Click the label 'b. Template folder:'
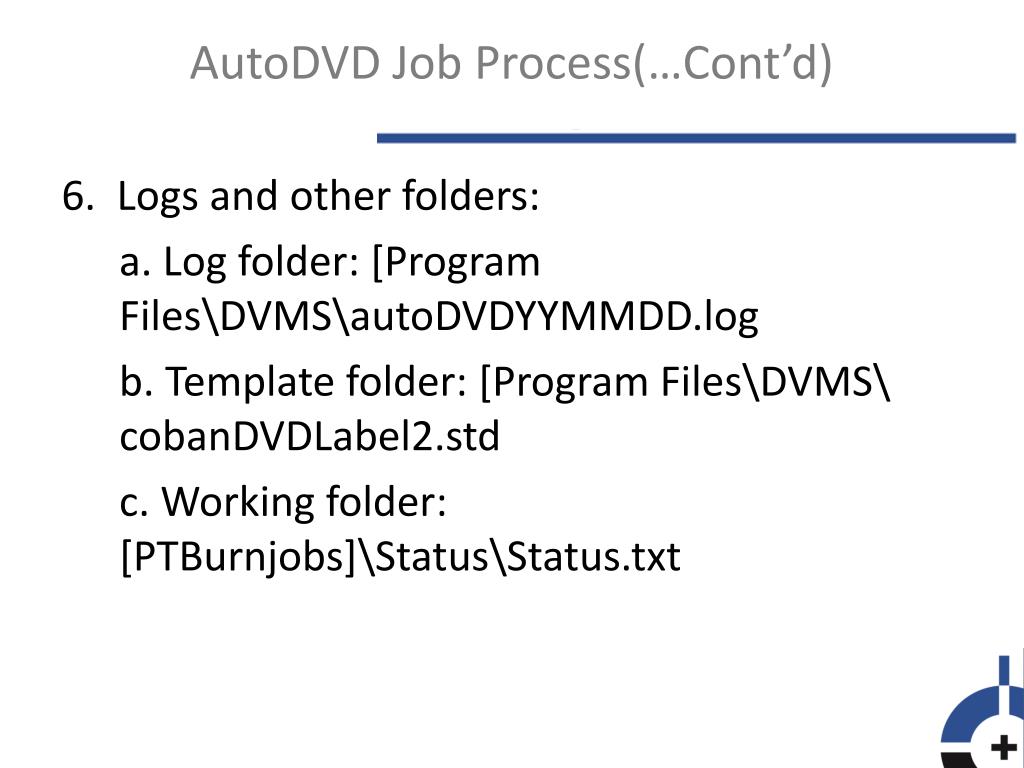The width and height of the screenshot is (1024, 768). (x=294, y=381)
